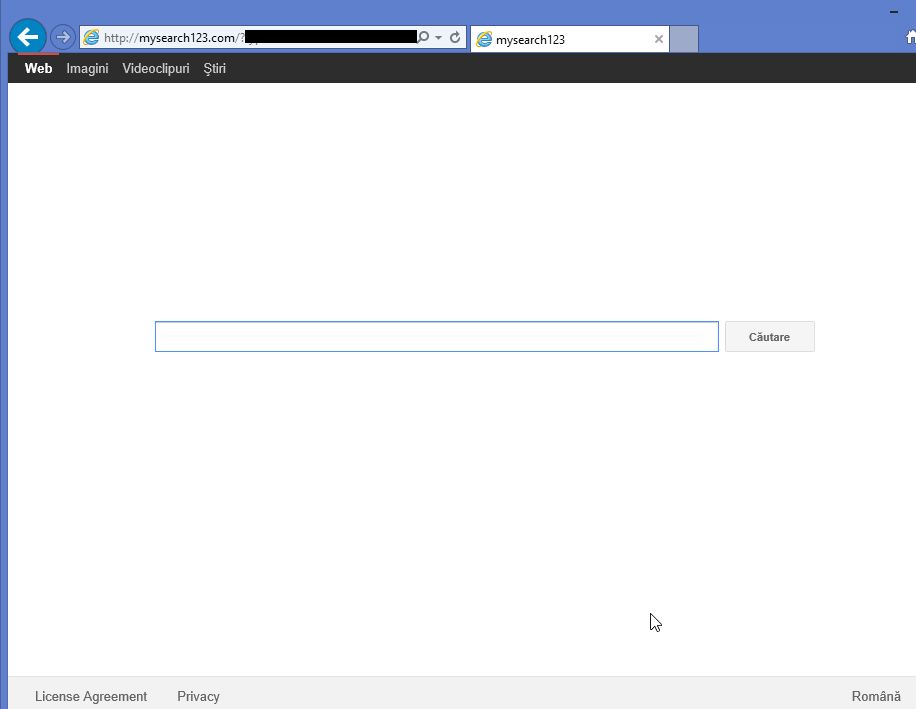Open the Română language selector
This screenshot has height=709, width=916.
874,696
